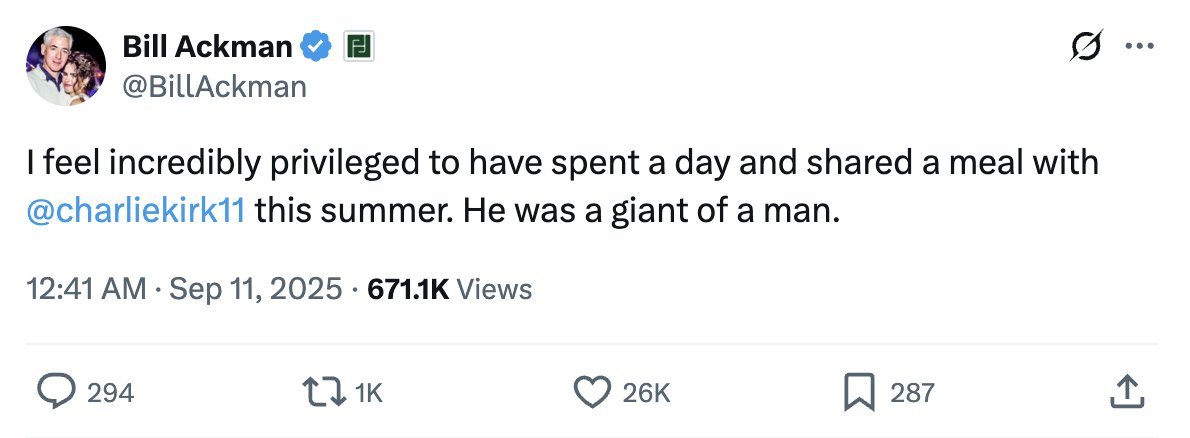The image size is (1190, 438).
Task: Click the heart icon
Action: [595, 393]
